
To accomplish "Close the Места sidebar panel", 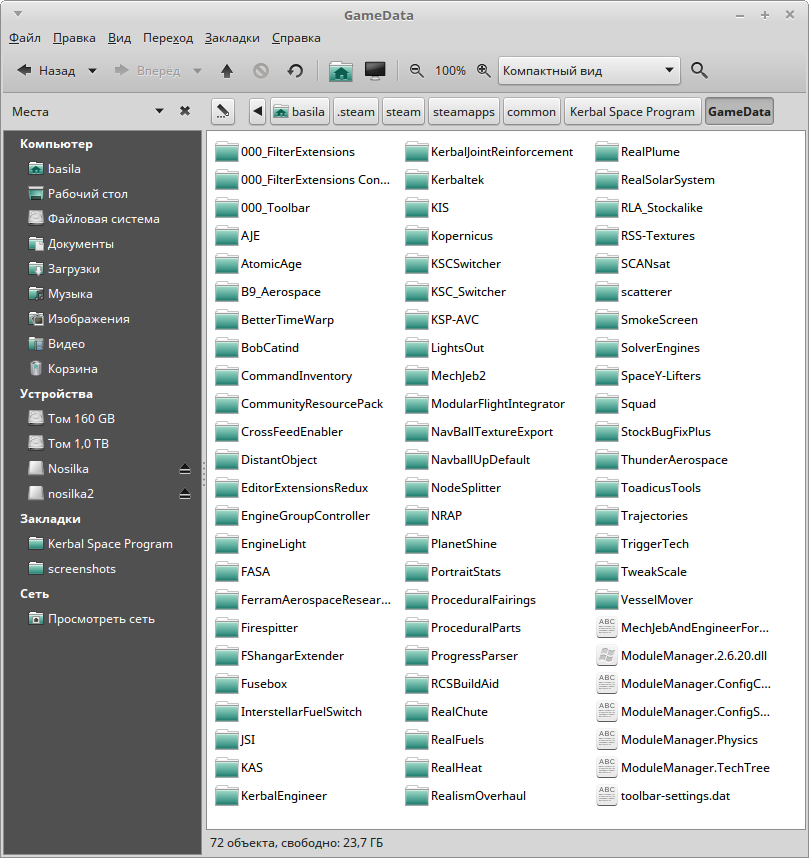I will click(185, 111).
